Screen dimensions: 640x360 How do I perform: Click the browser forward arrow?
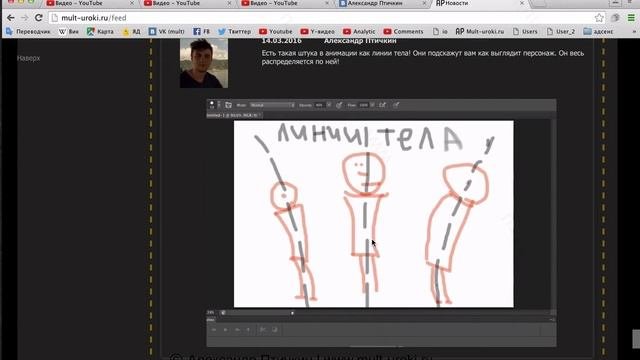tap(24, 18)
